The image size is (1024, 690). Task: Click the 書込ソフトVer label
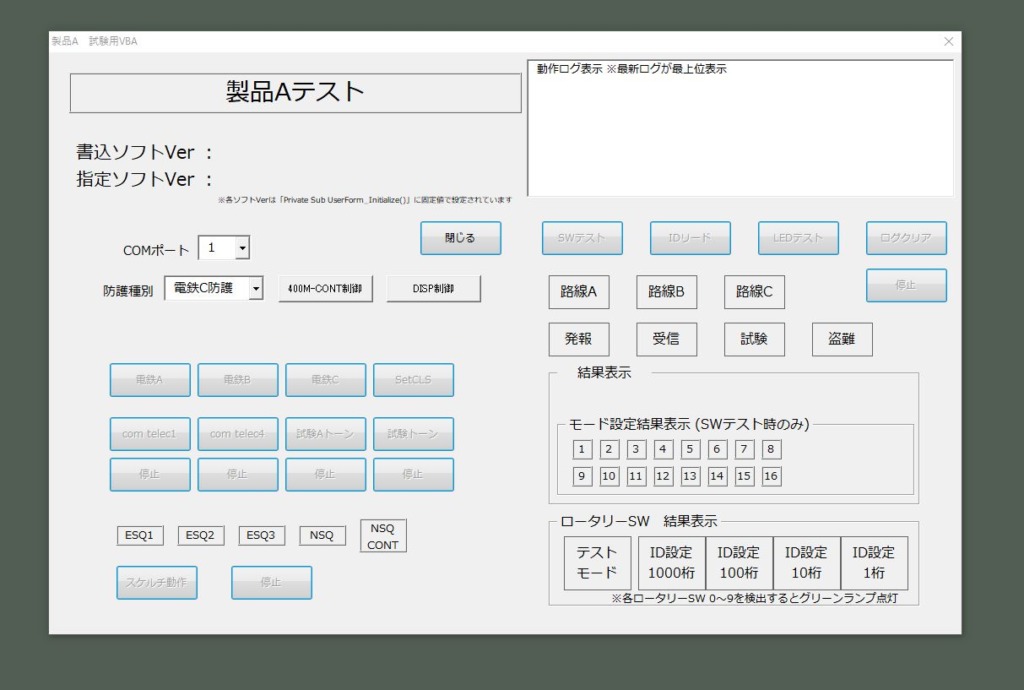coord(144,153)
